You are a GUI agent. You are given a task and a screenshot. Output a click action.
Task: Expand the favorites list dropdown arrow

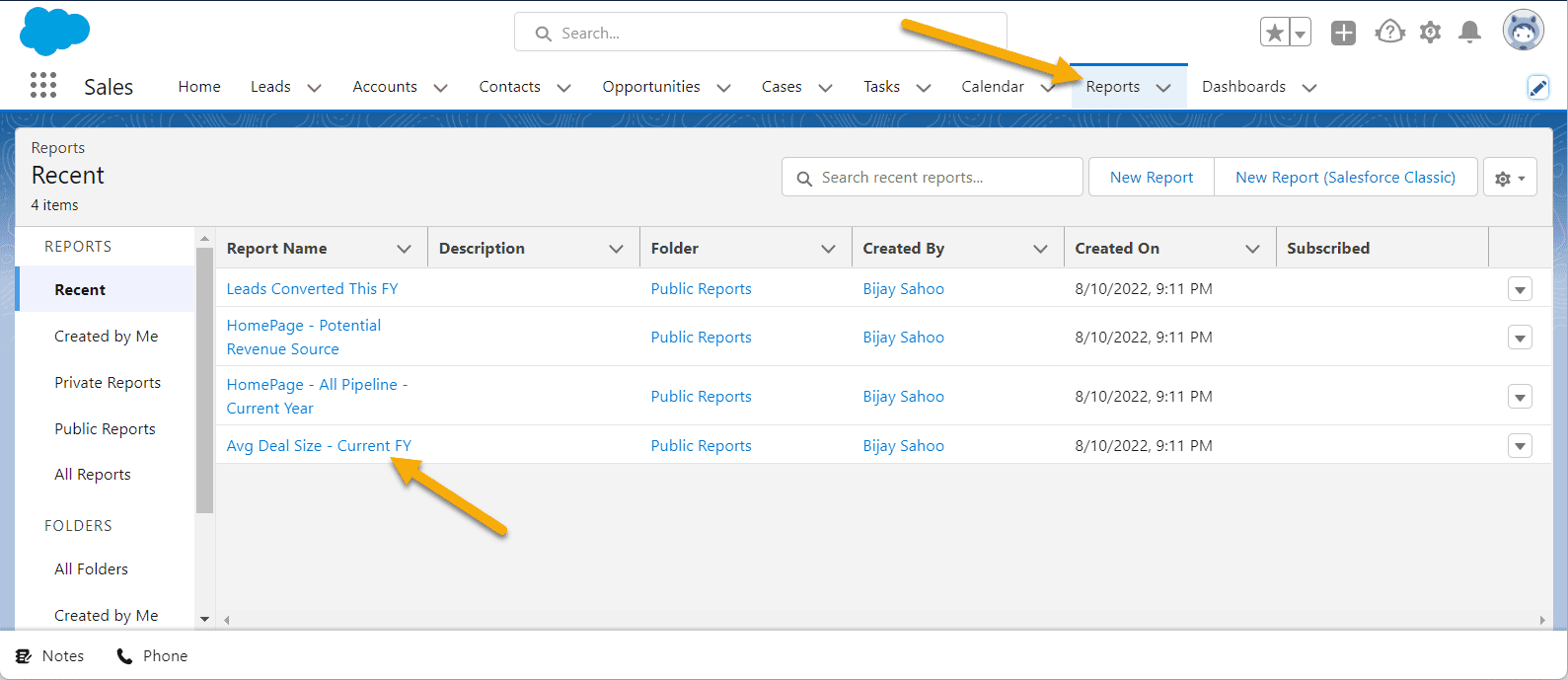pyautogui.click(x=1301, y=33)
